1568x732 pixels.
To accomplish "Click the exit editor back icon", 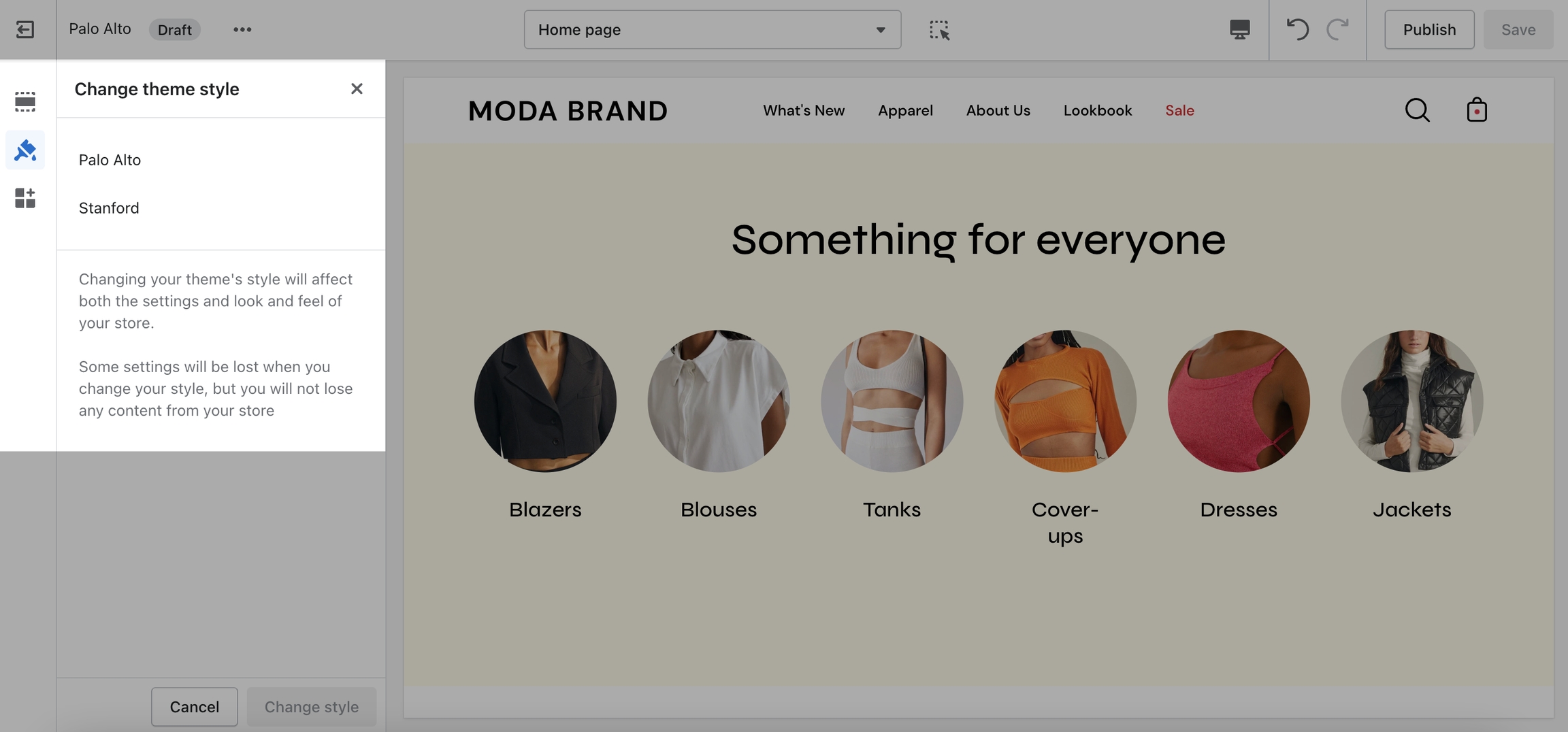I will click(25, 29).
